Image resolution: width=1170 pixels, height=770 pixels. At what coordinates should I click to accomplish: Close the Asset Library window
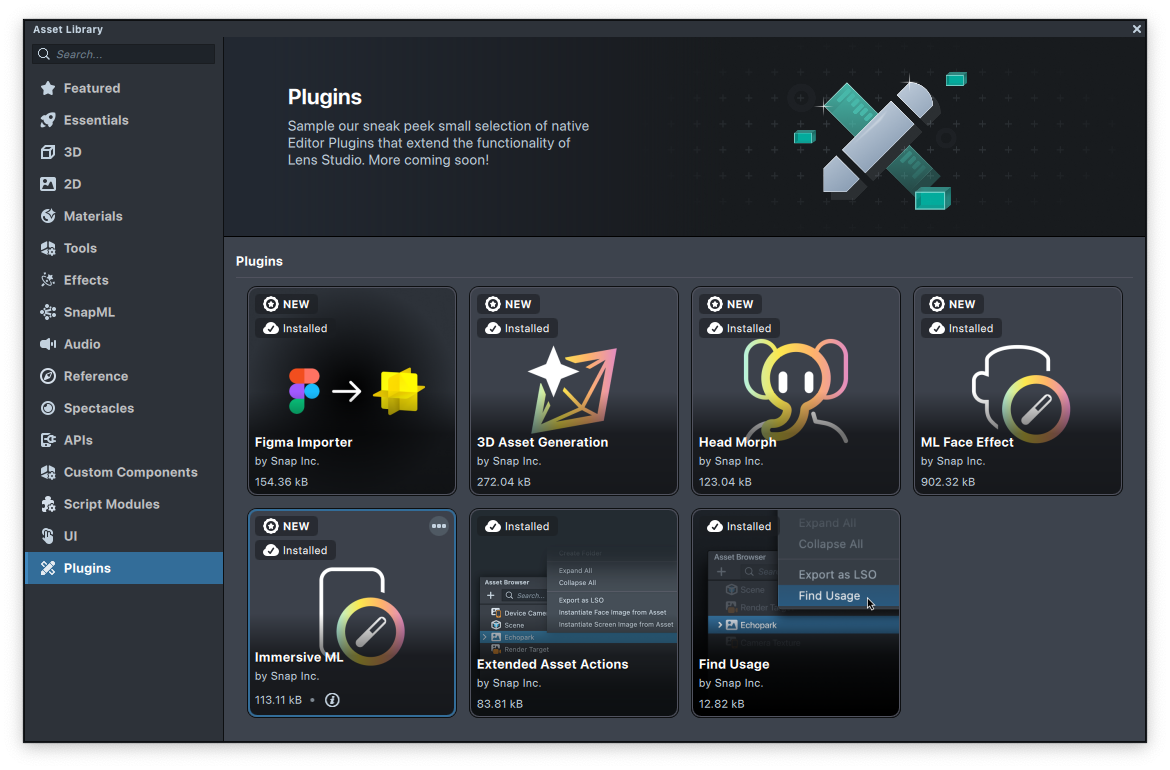point(1136,29)
